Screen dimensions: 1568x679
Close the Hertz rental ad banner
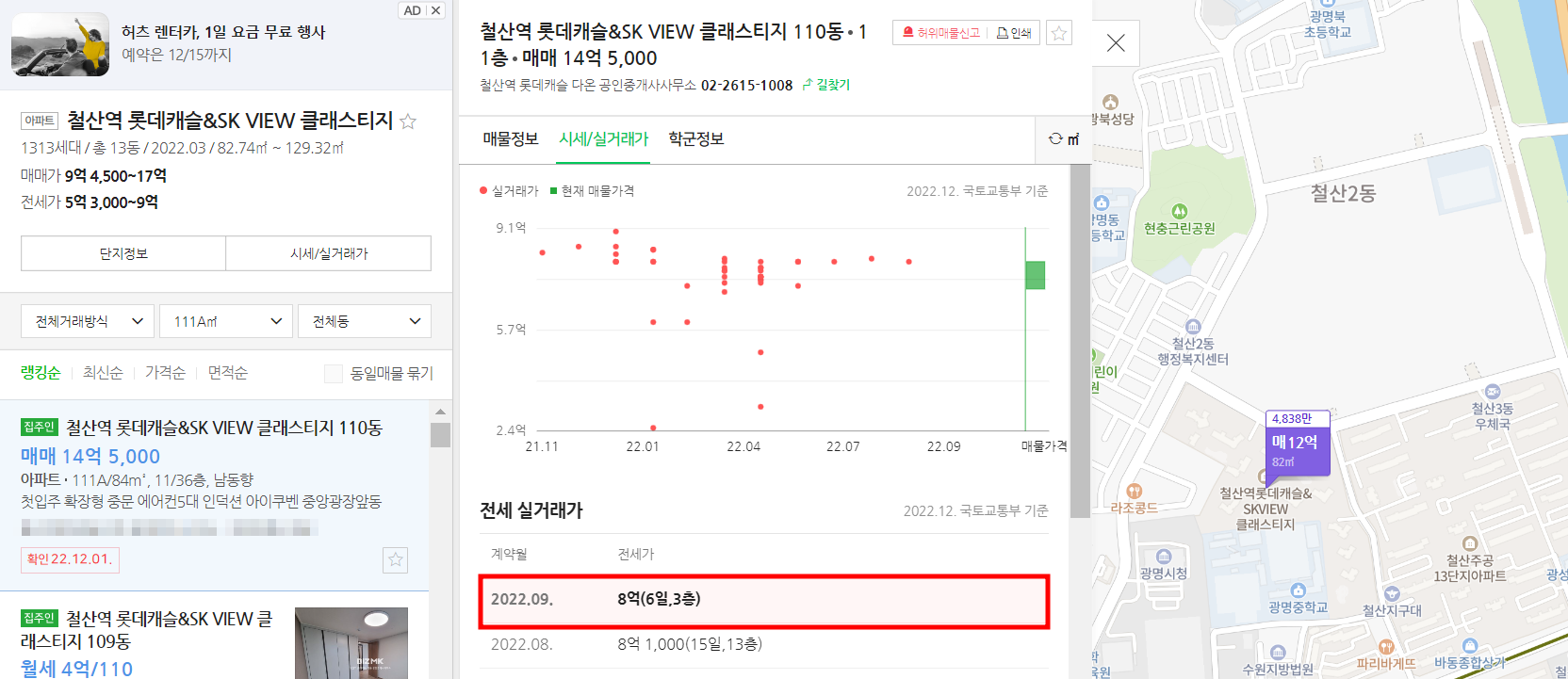click(435, 10)
